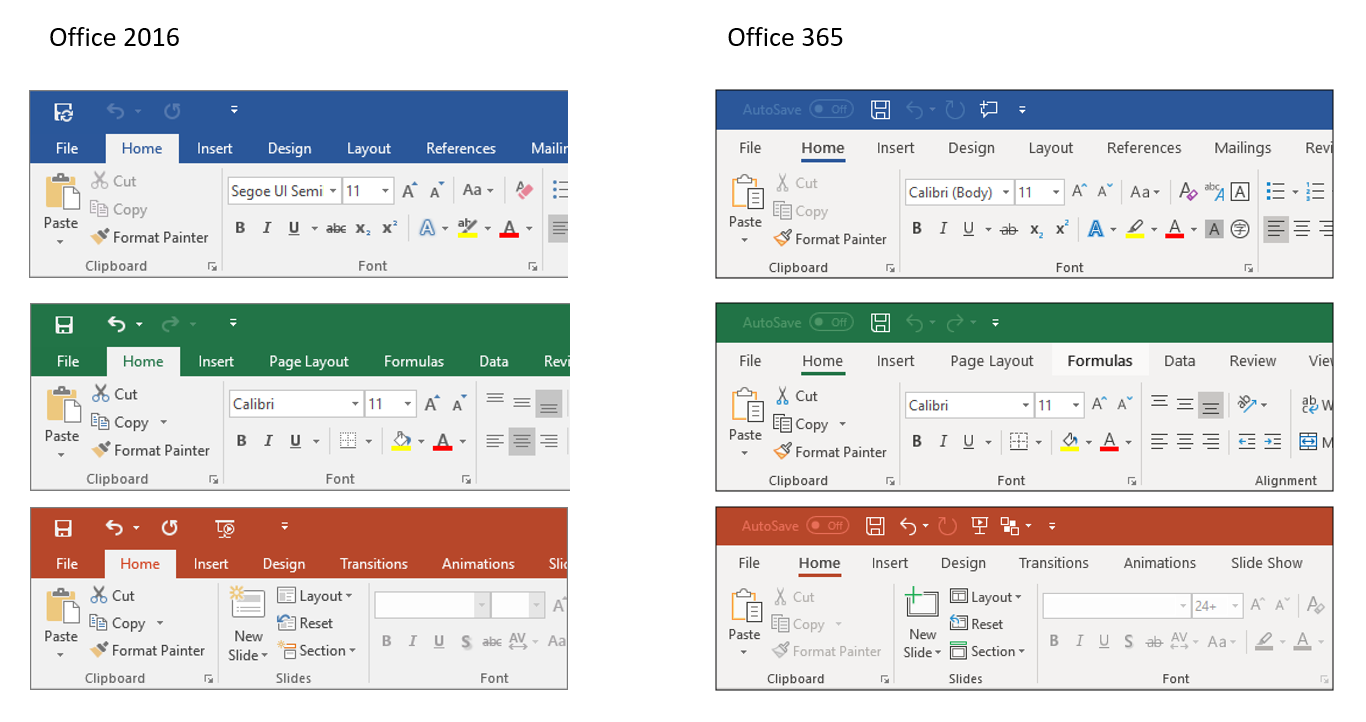Open References tab in Office 365 Word
Screen dimensions: 1366x722
point(1144,148)
